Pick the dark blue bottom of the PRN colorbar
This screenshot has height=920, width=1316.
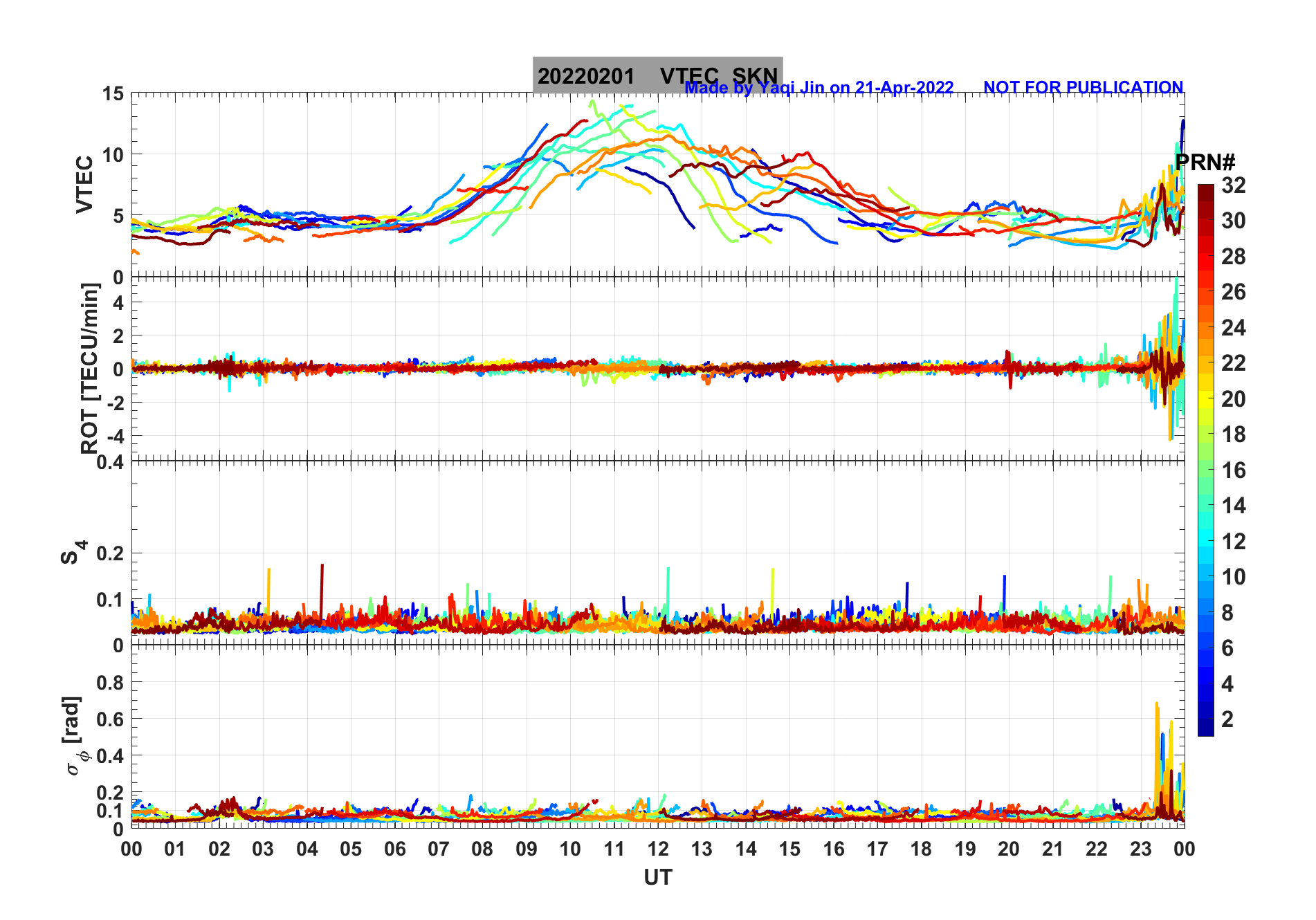pos(1205,730)
